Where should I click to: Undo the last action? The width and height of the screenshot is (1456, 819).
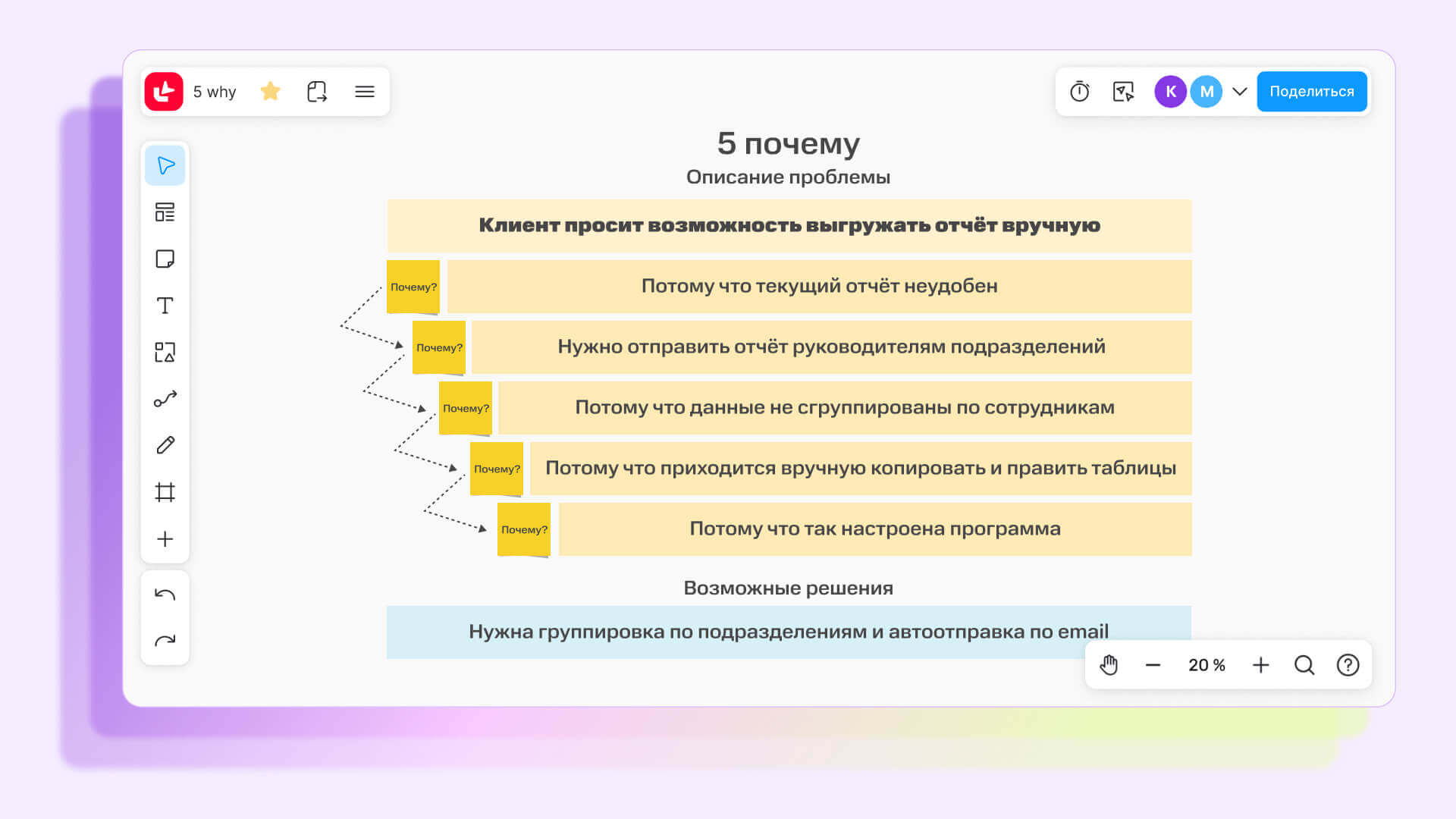click(x=165, y=595)
